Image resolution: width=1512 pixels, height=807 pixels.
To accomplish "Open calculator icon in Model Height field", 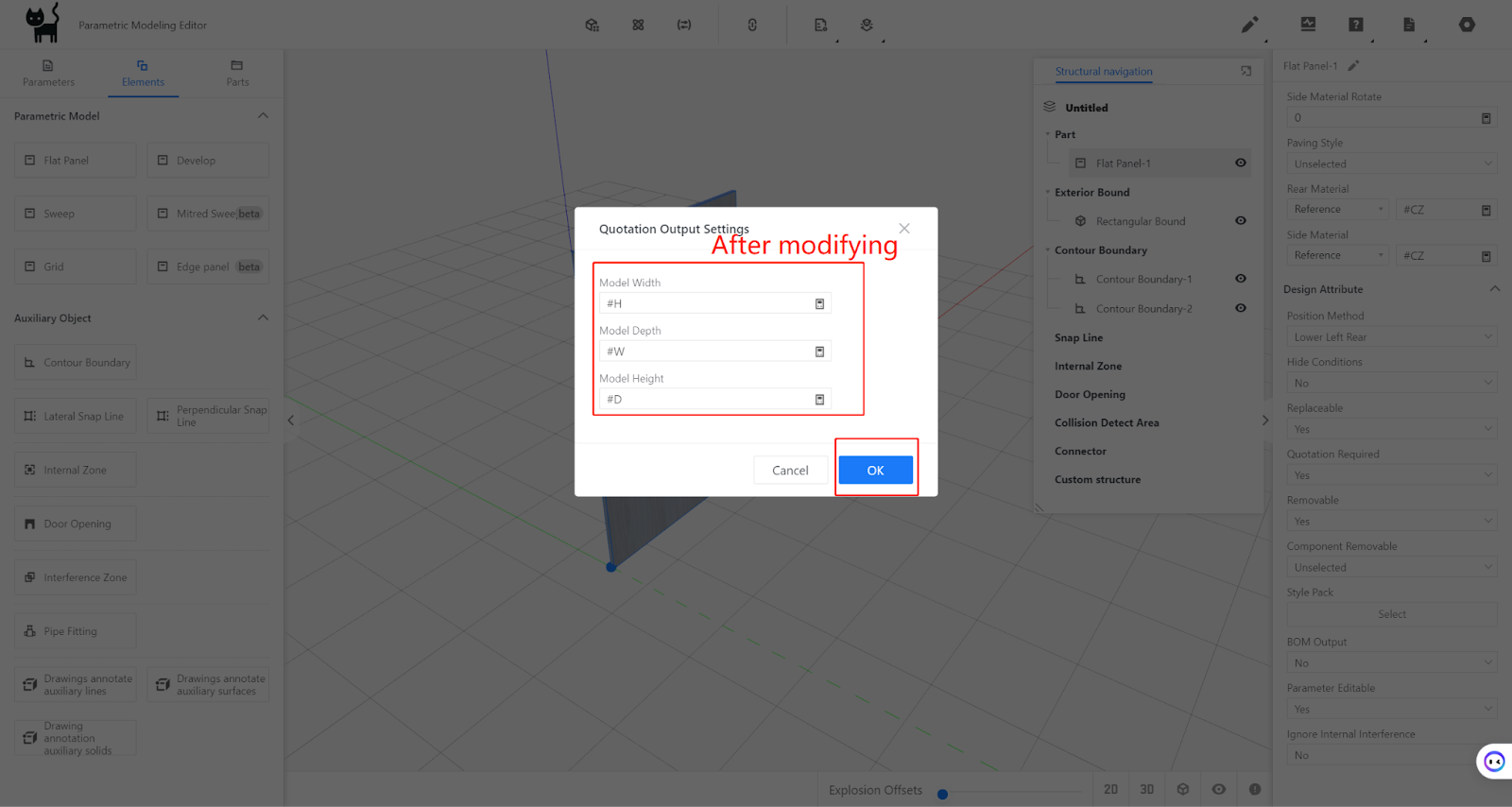I will pyautogui.click(x=819, y=400).
